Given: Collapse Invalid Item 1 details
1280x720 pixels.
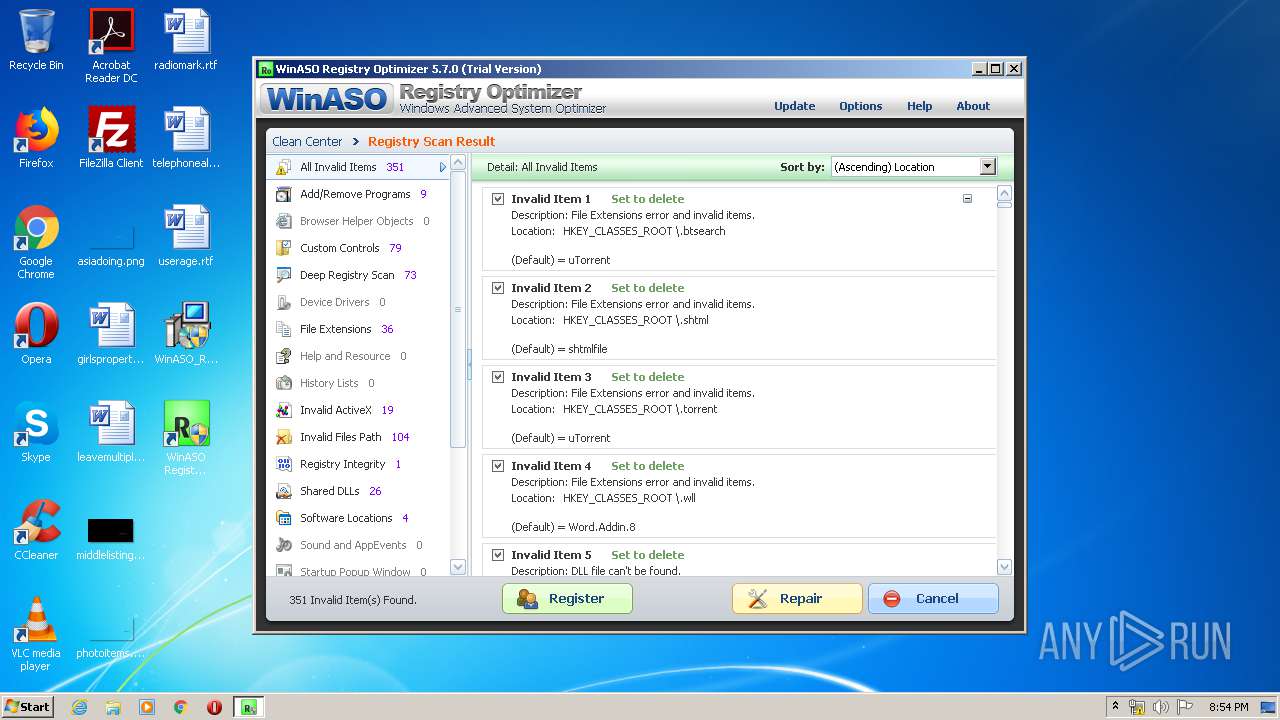Looking at the screenshot, I should [967, 199].
